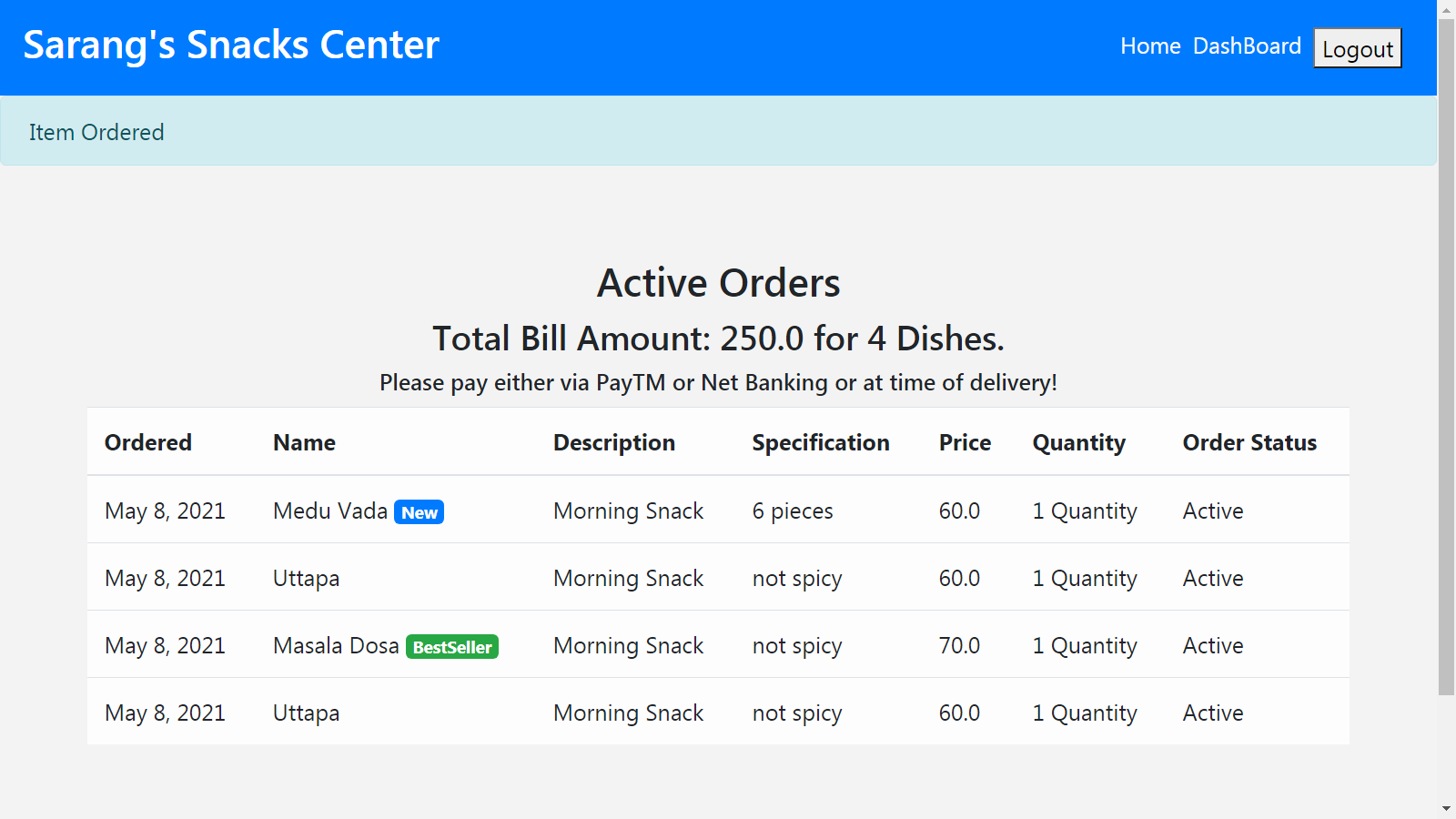Screen dimensions: 1456x819
Task: Click the Medu Vada table row
Action: point(718,511)
